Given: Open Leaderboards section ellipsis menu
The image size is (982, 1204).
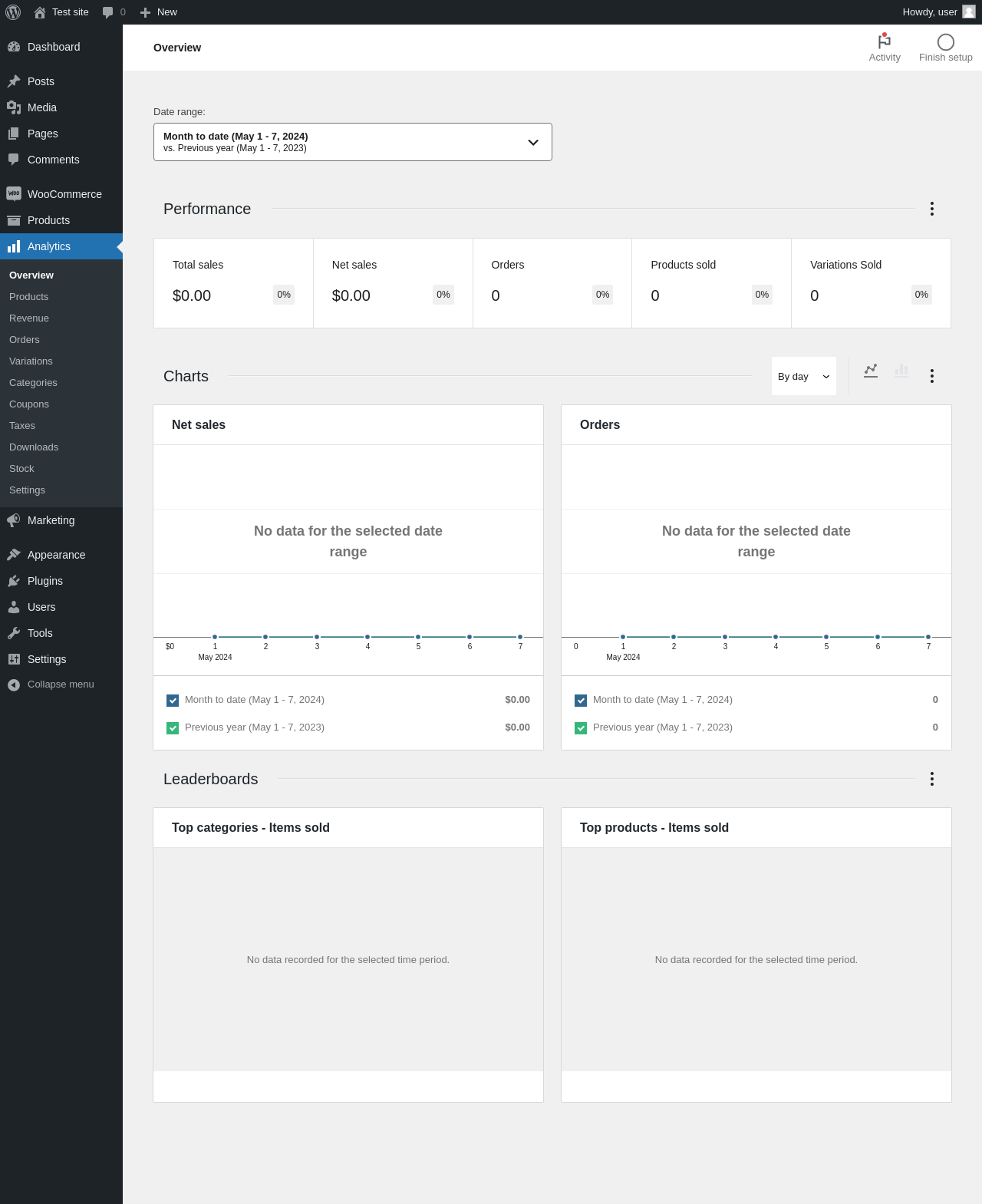Looking at the screenshot, I should click(931, 779).
